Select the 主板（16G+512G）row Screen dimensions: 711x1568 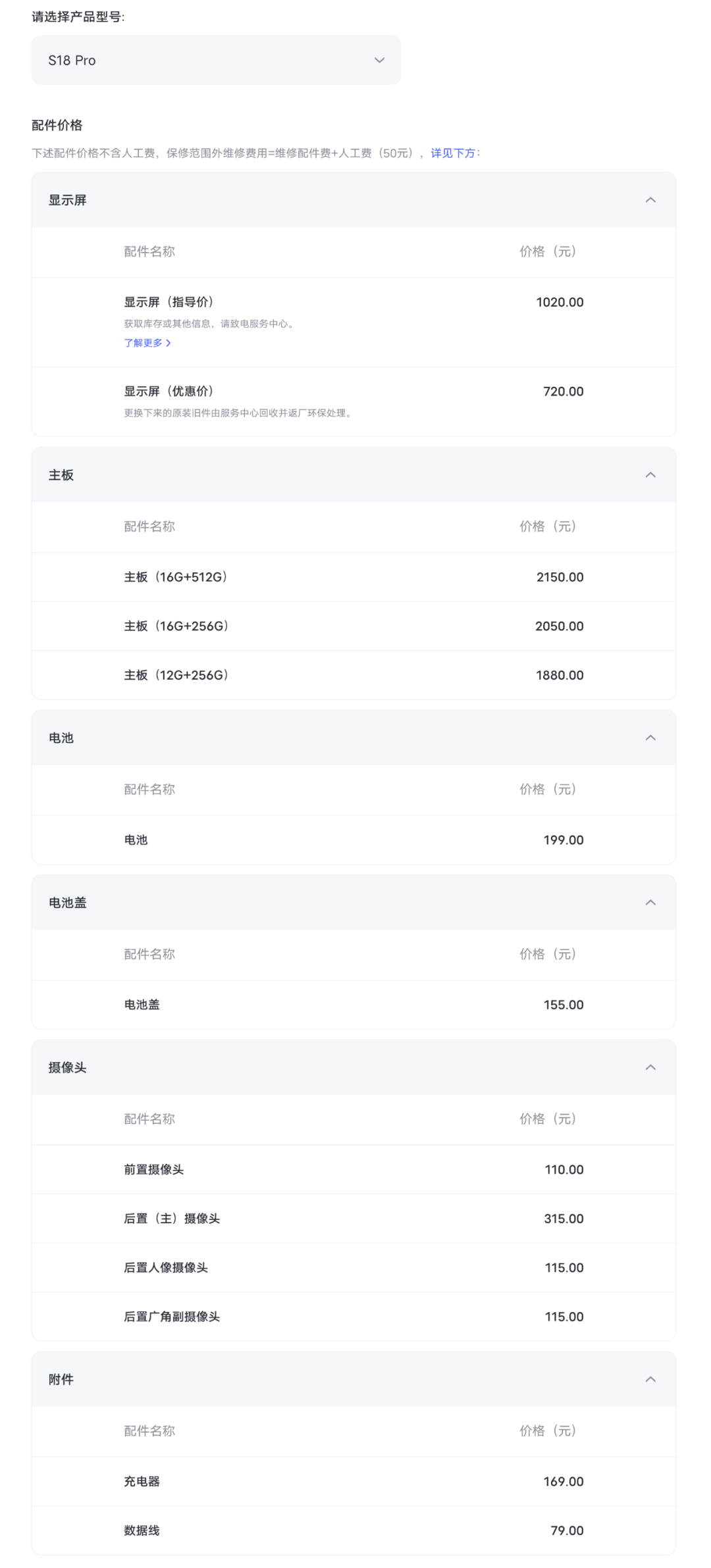coord(354,577)
